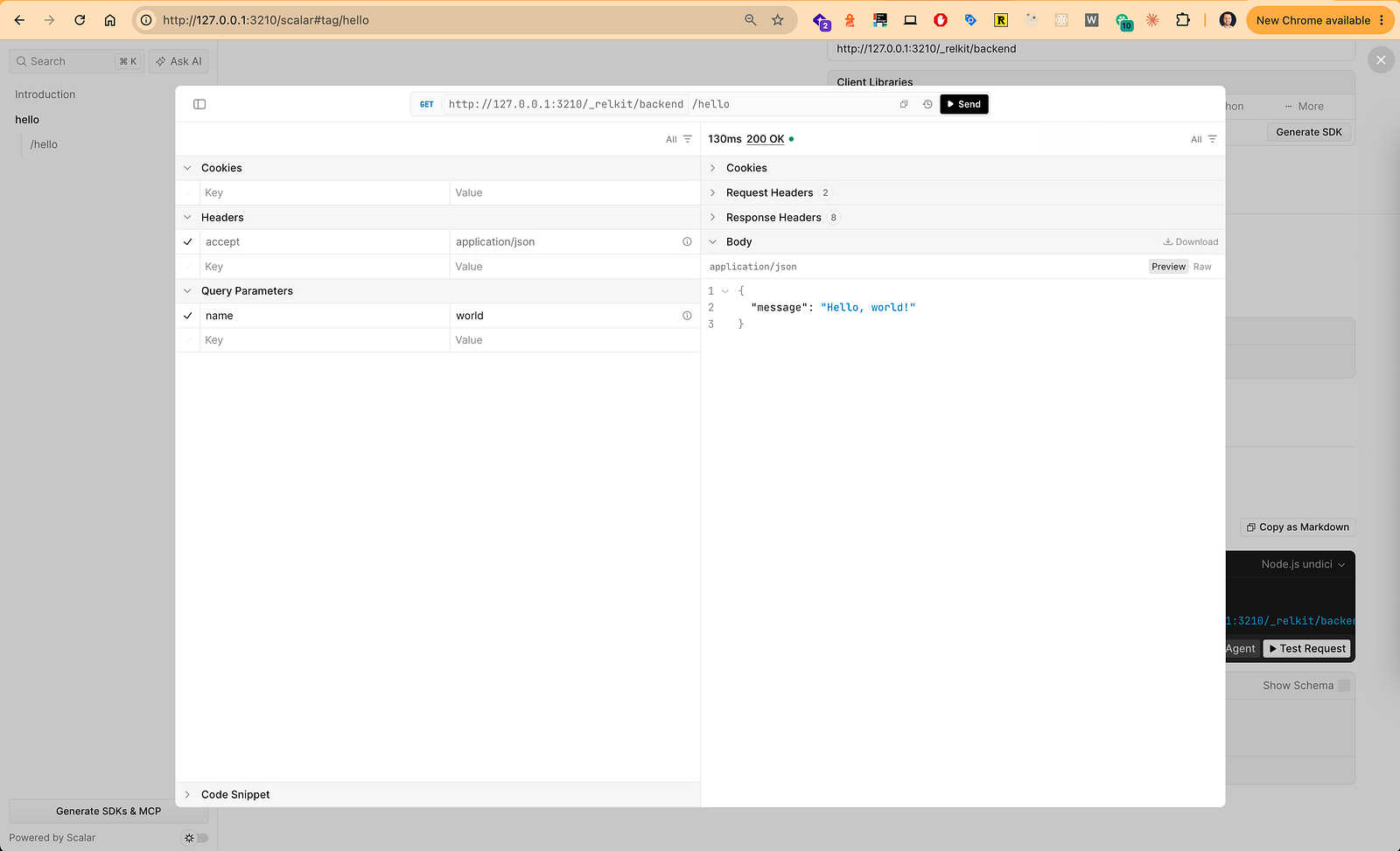1400x851 pixels.
Task: Download the response body
Action: 1191,242
